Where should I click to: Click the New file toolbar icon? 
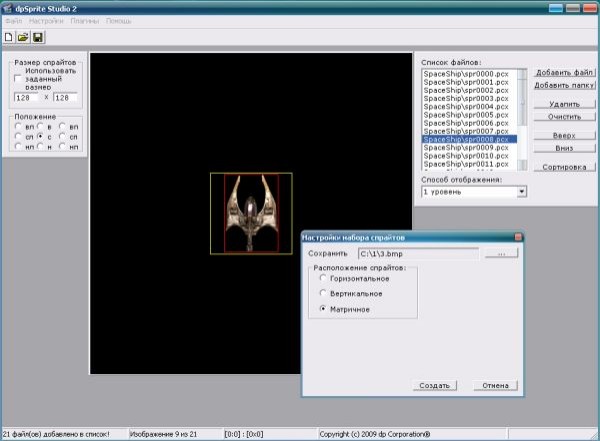point(9,37)
